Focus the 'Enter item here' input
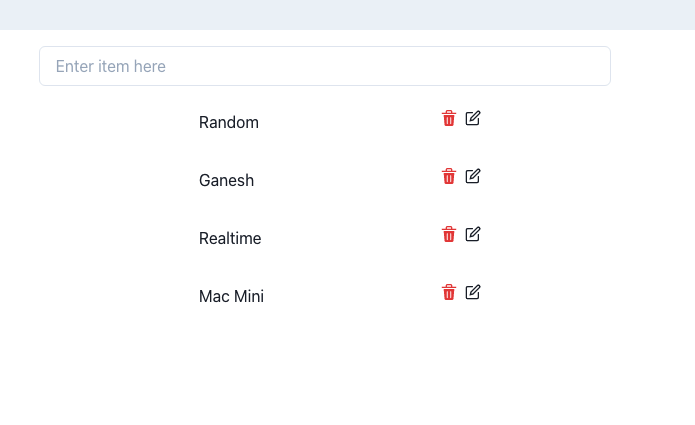 pyautogui.click(x=324, y=66)
